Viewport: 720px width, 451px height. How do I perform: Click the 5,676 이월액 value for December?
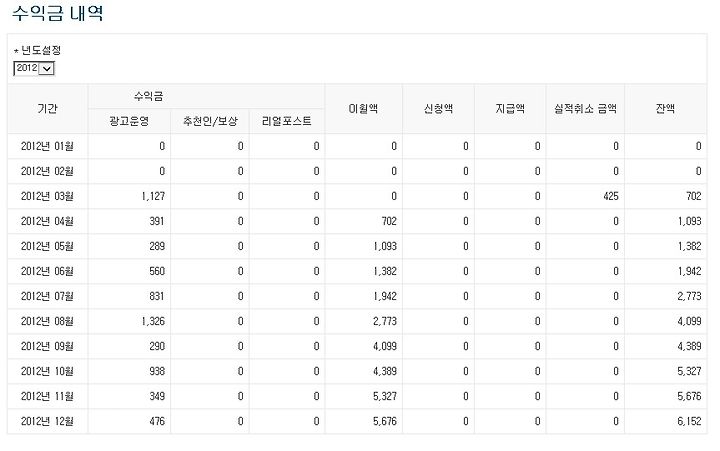[x=385, y=422]
